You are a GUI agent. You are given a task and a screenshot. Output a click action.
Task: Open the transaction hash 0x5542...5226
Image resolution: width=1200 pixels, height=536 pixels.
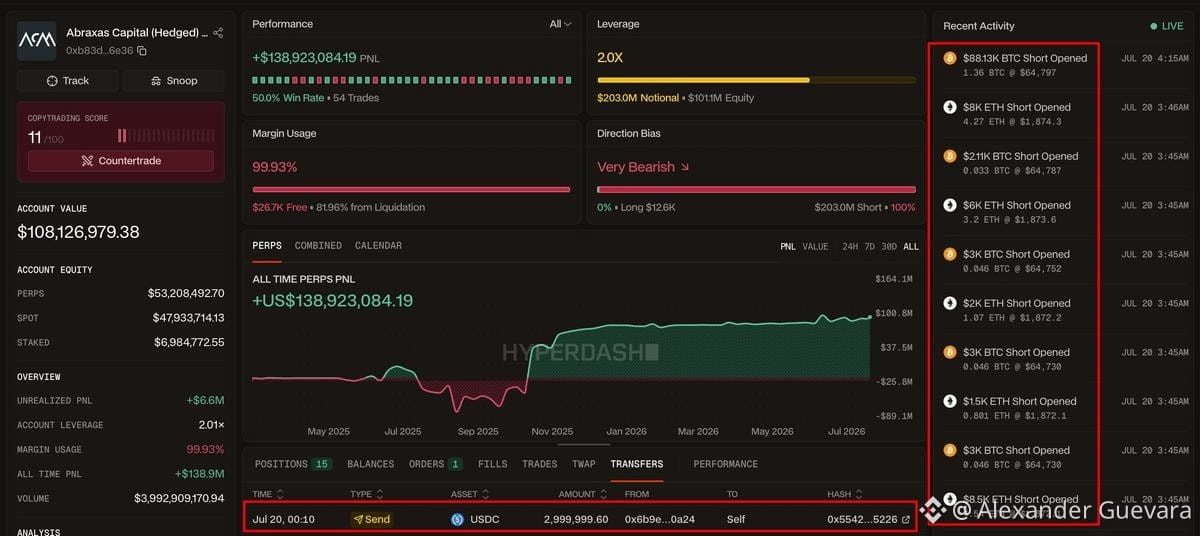pyautogui.click(x=862, y=519)
